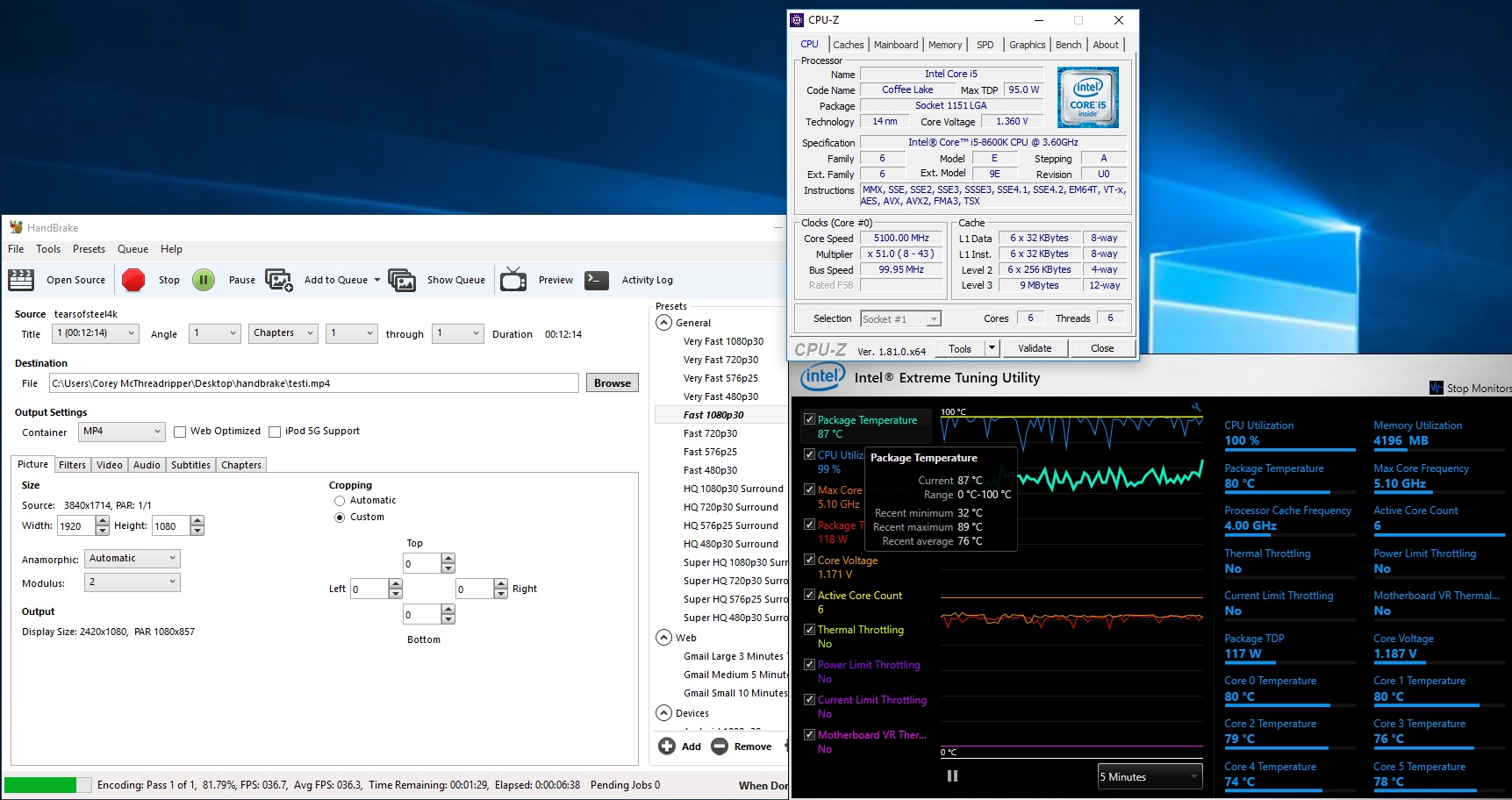Select the Very Fast 1080p30 preset
This screenshot has height=800, width=1512.
pyautogui.click(x=723, y=341)
